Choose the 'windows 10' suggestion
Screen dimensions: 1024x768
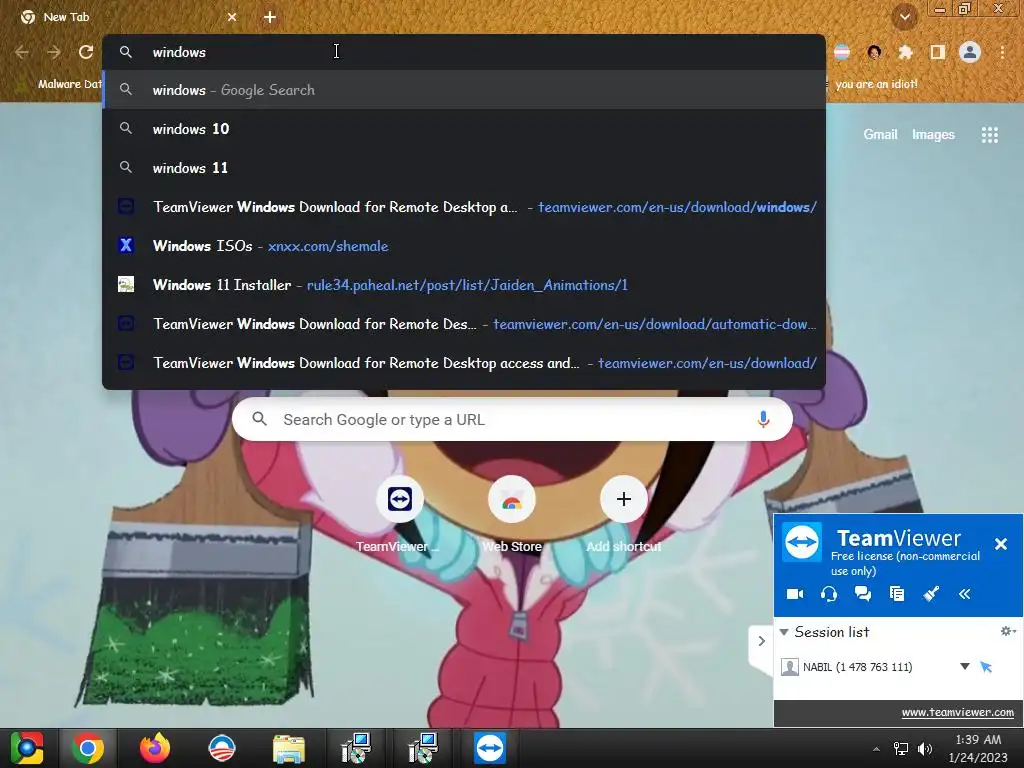[464, 129]
